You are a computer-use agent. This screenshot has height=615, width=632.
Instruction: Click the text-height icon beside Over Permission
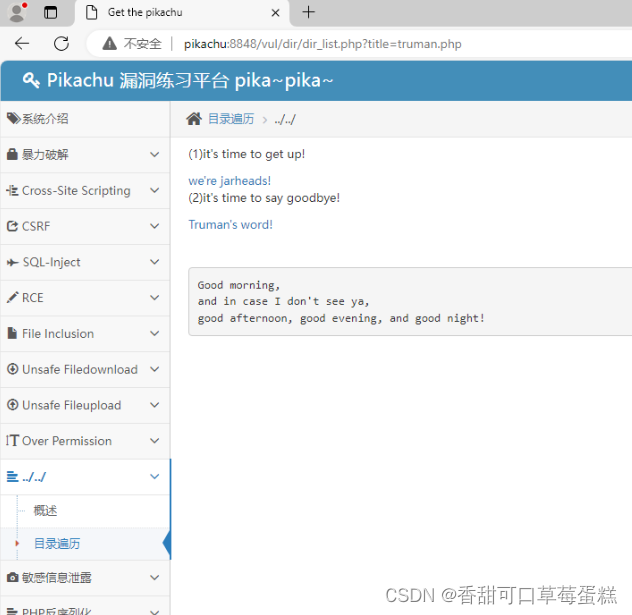[12, 440]
